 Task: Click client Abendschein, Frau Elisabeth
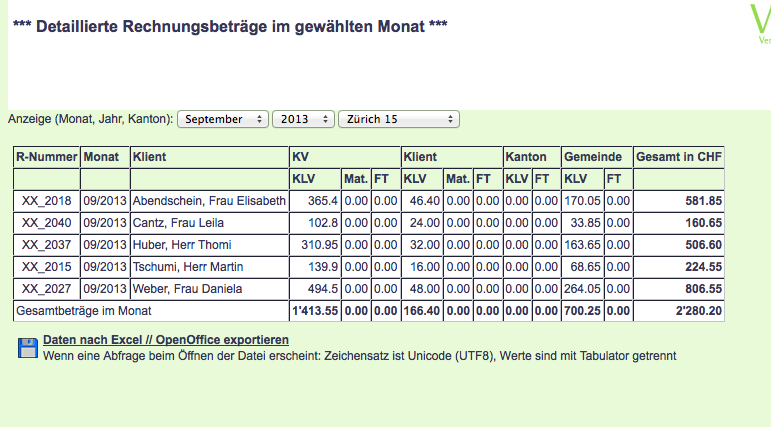pos(209,201)
